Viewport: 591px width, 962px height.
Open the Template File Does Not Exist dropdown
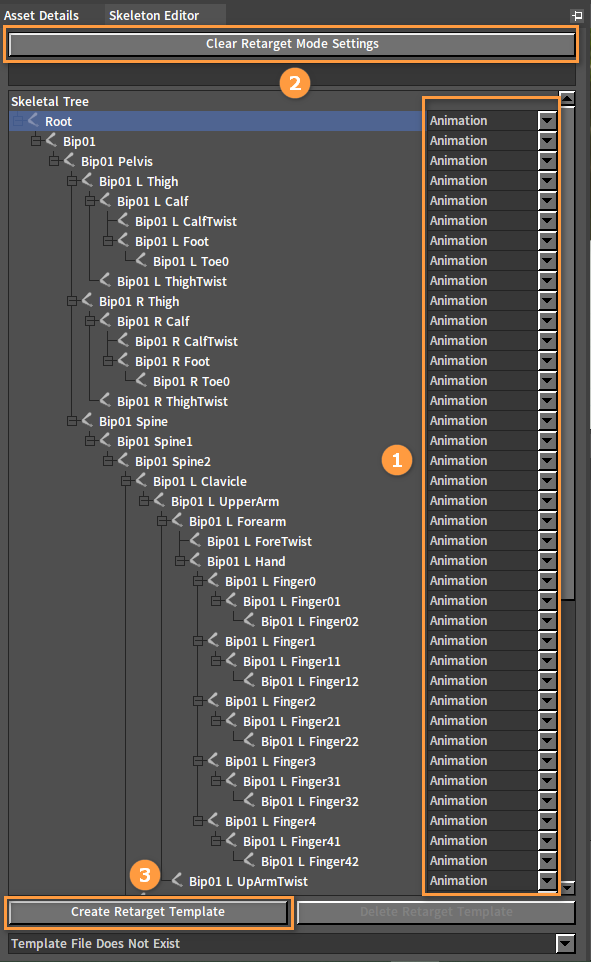click(565, 943)
